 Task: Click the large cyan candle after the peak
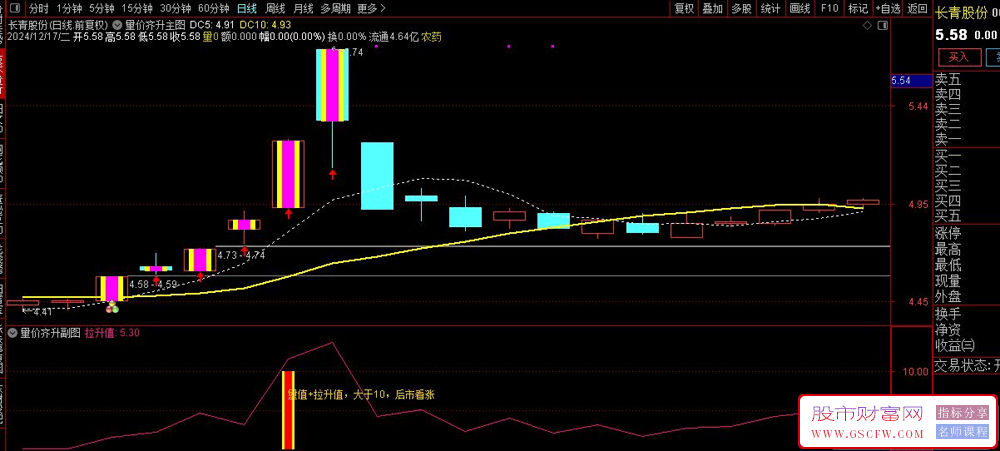point(377,175)
